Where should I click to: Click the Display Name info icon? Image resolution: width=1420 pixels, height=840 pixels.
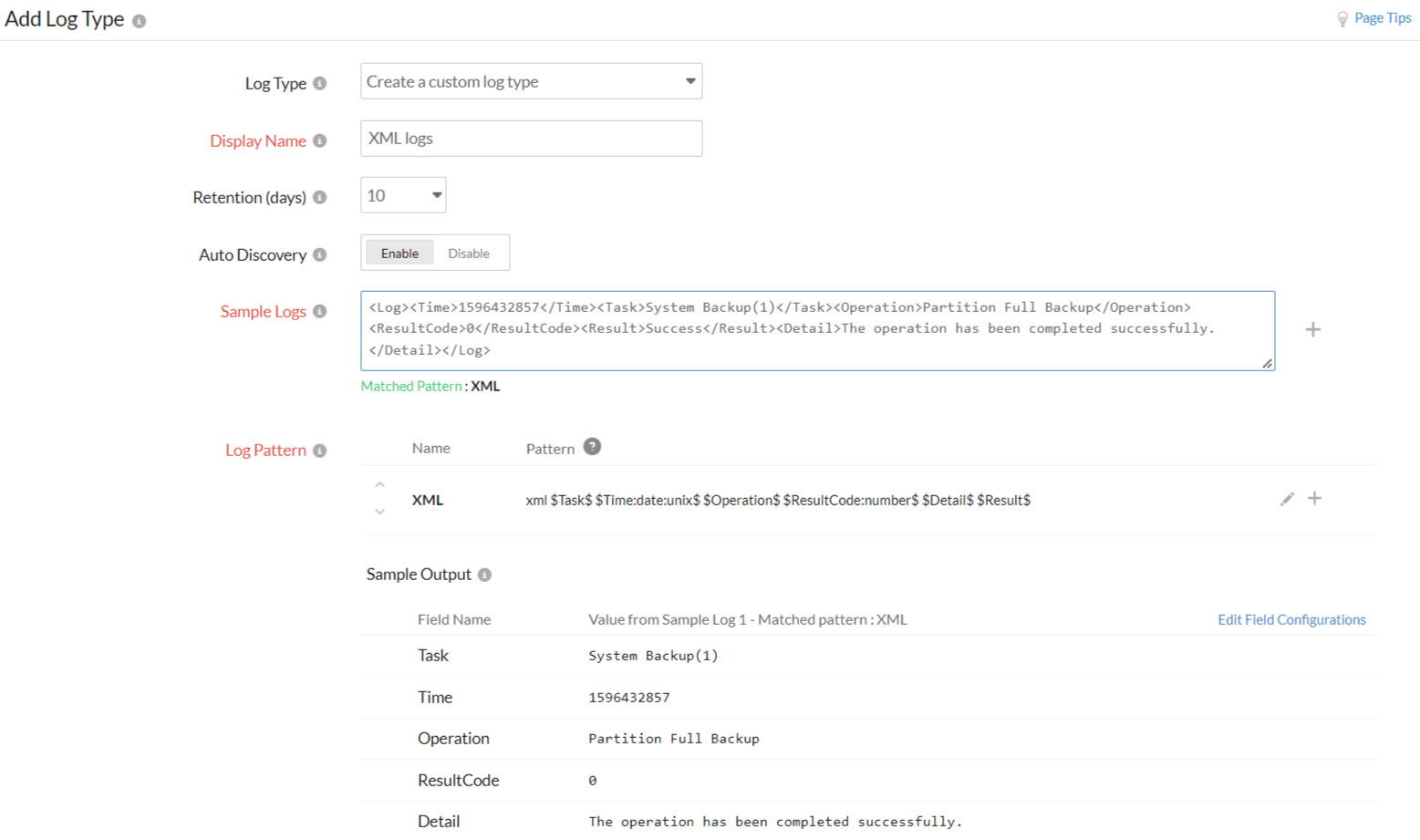(319, 140)
